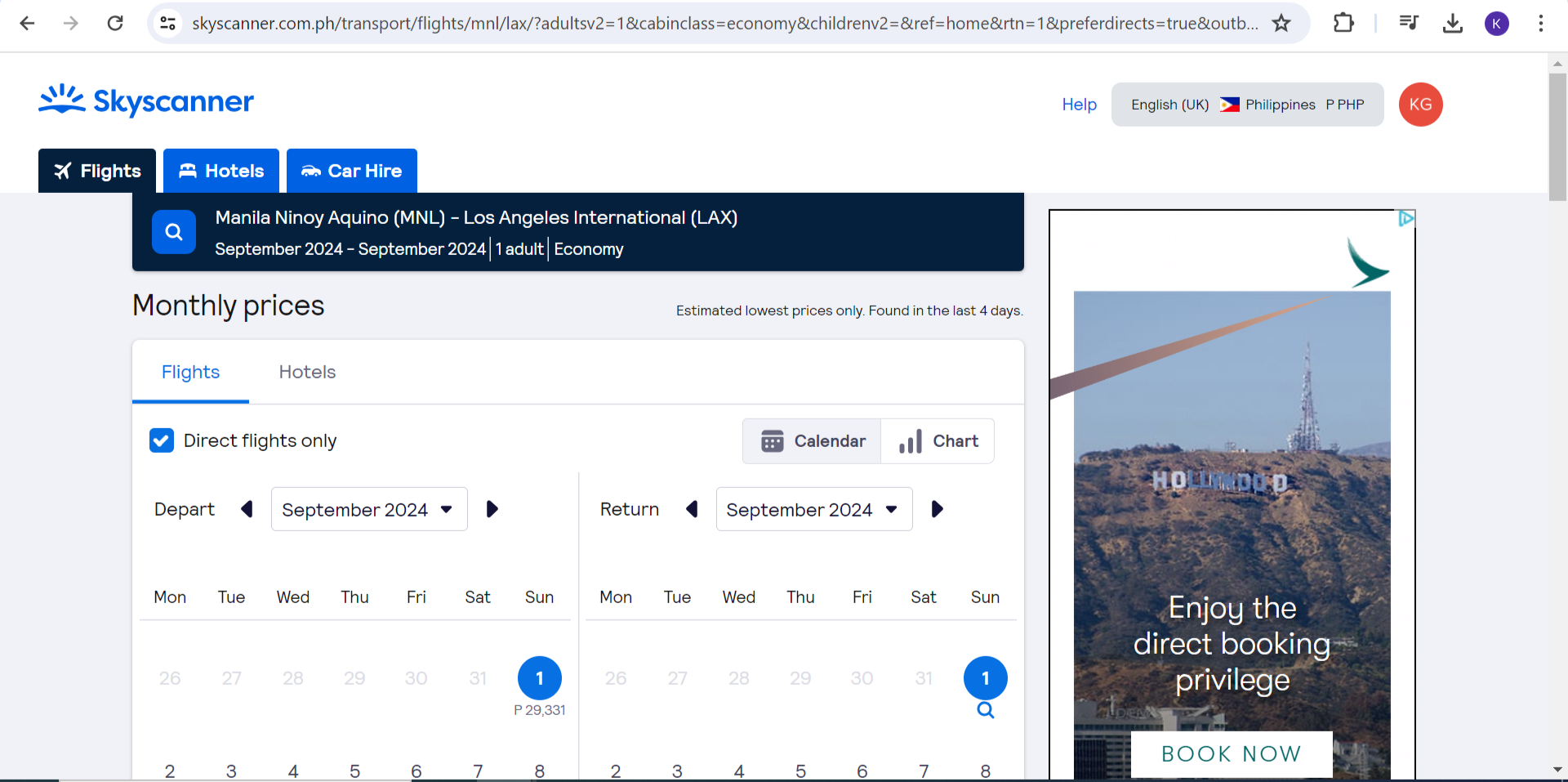Open the Flights navigation tab
Image resolution: width=1568 pixels, height=782 pixels.
(x=97, y=171)
